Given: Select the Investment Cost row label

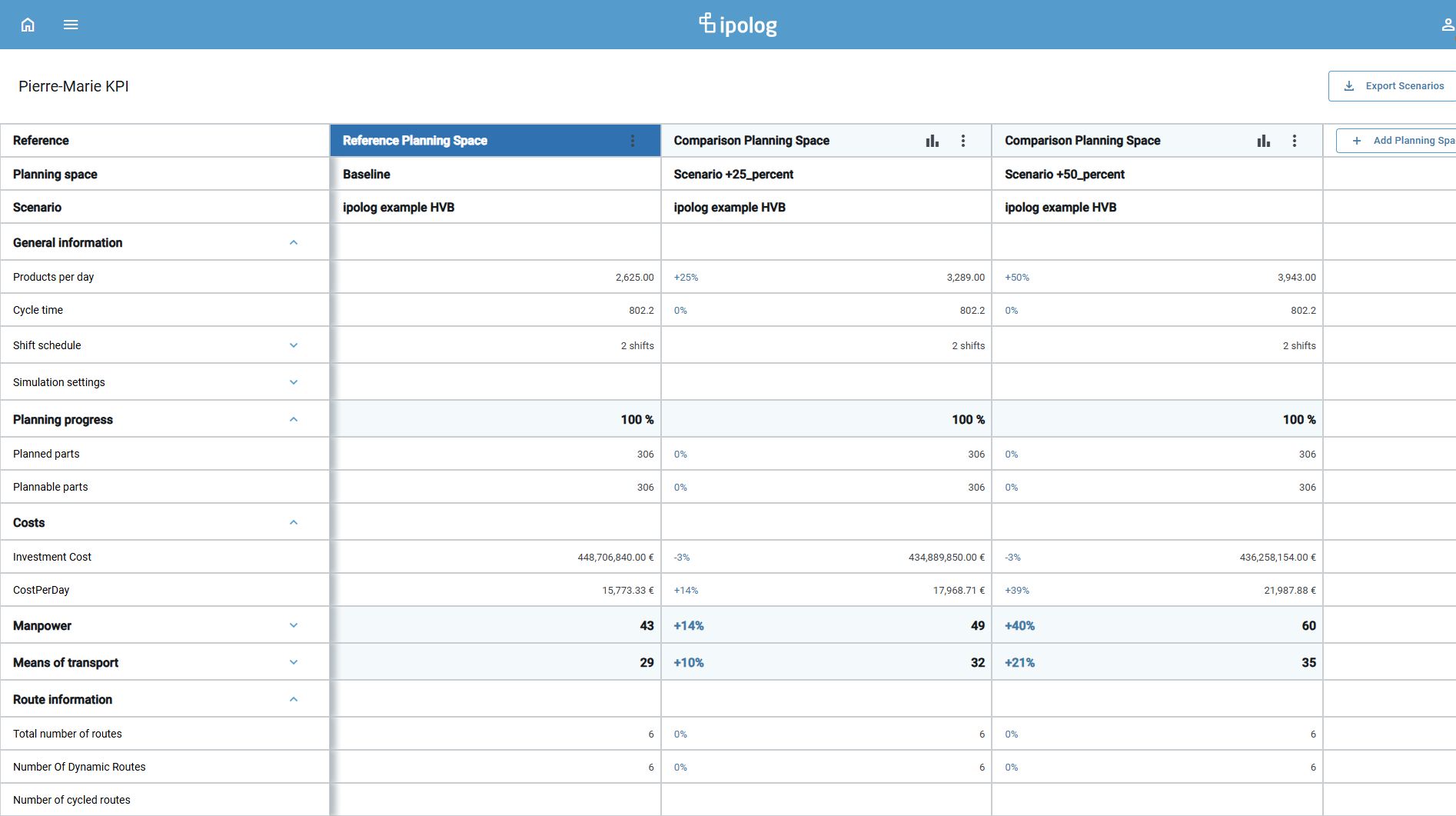Looking at the screenshot, I should (x=52, y=557).
